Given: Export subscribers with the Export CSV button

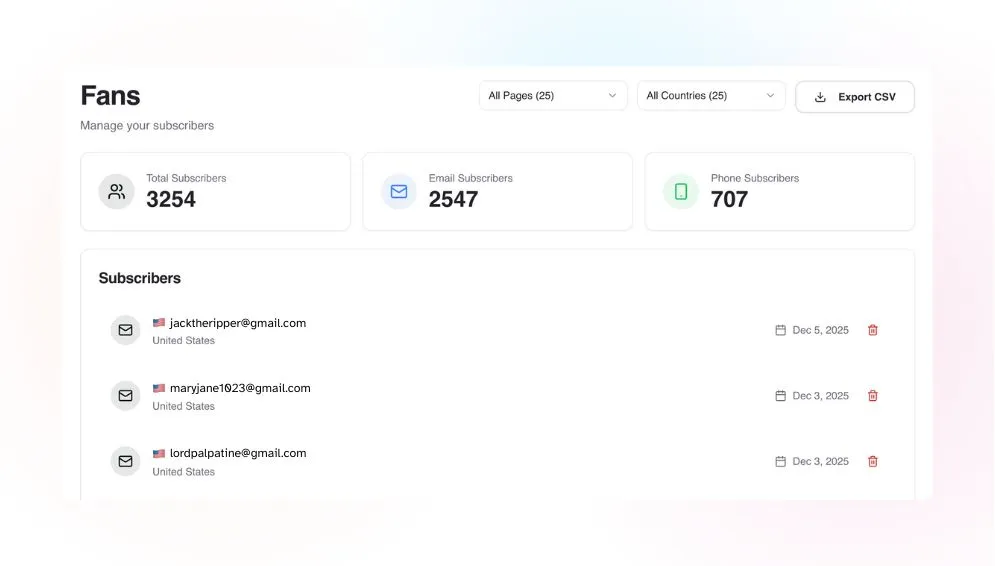Looking at the screenshot, I should [855, 97].
